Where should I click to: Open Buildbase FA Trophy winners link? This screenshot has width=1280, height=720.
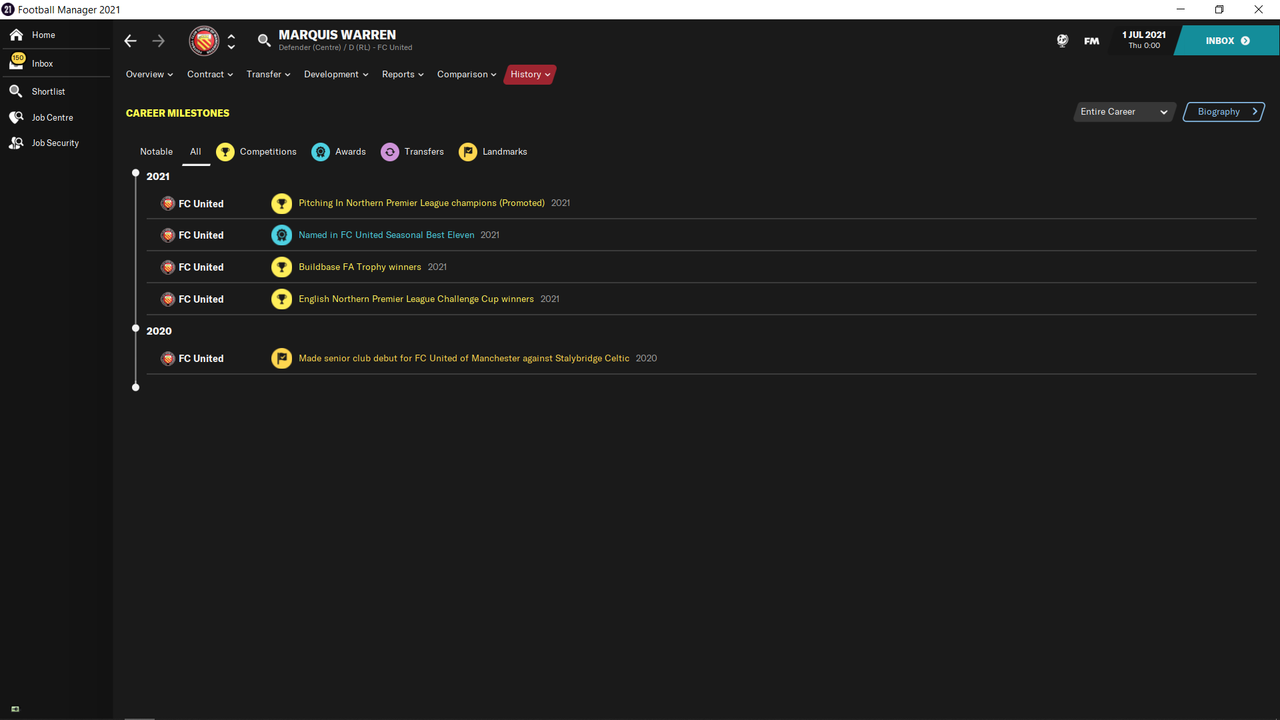point(360,267)
